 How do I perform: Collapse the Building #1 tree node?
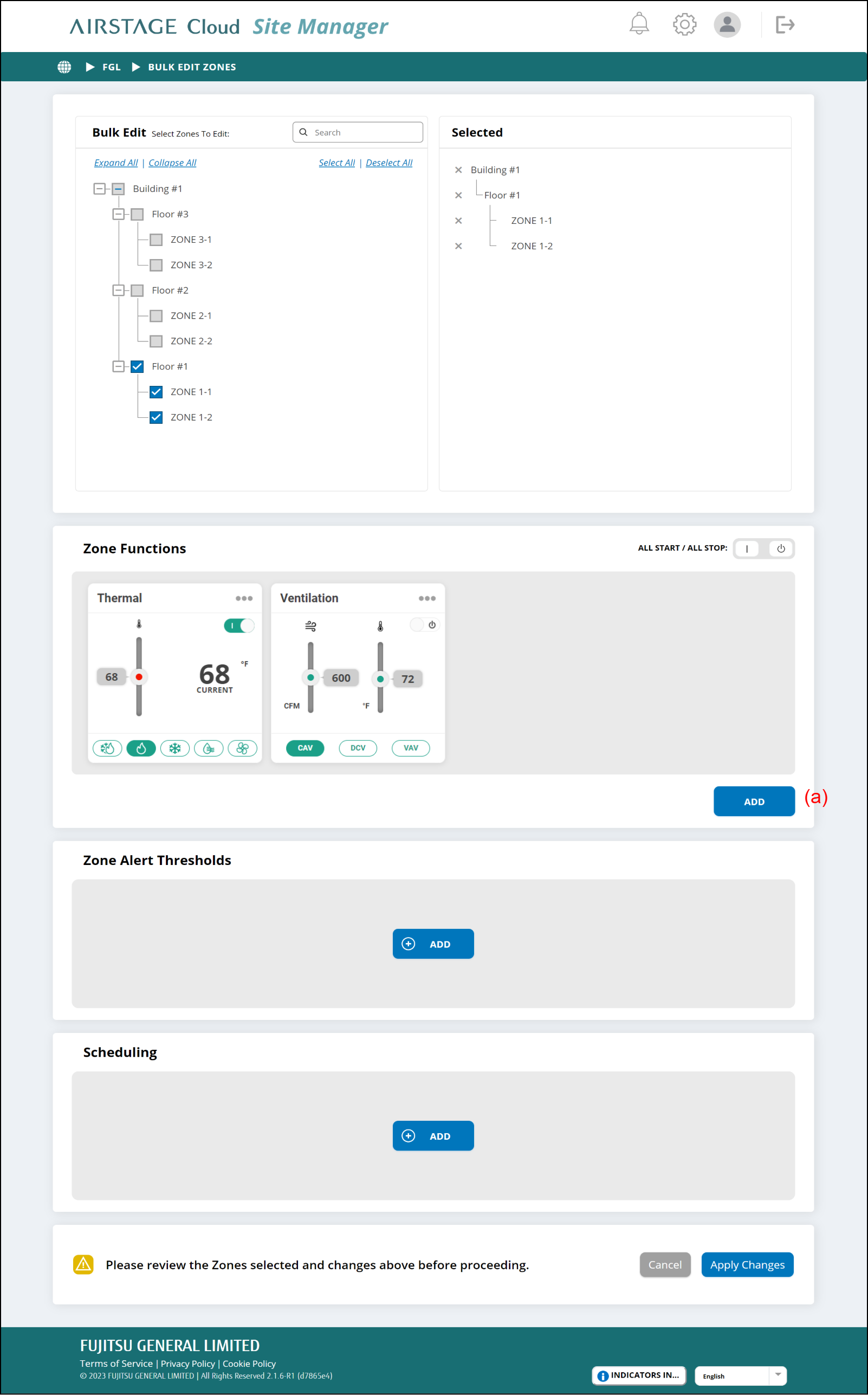tap(99, 189)
